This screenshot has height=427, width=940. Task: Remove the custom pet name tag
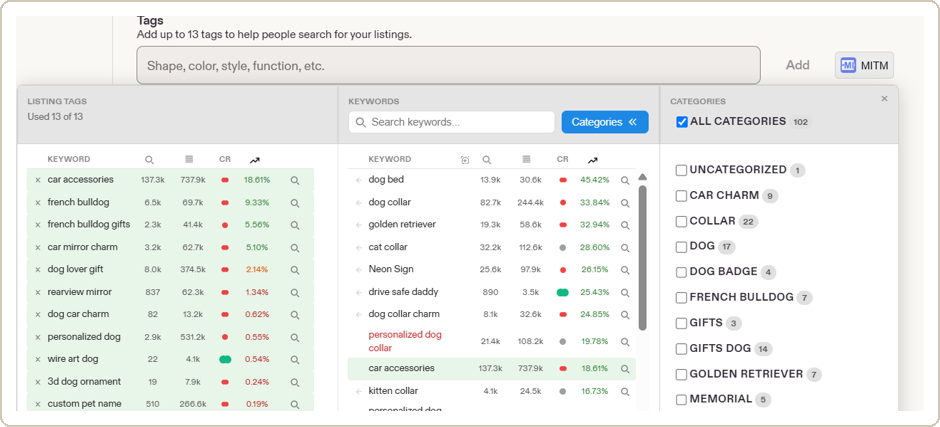coord(38,405)
